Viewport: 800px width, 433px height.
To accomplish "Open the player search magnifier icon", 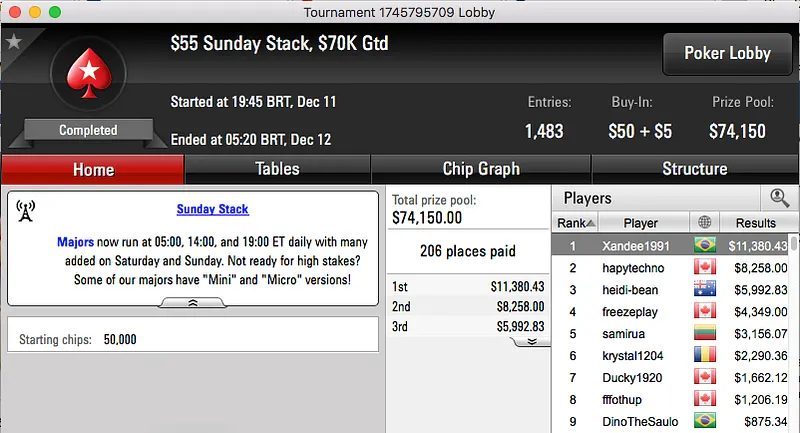I will (779, 198).
